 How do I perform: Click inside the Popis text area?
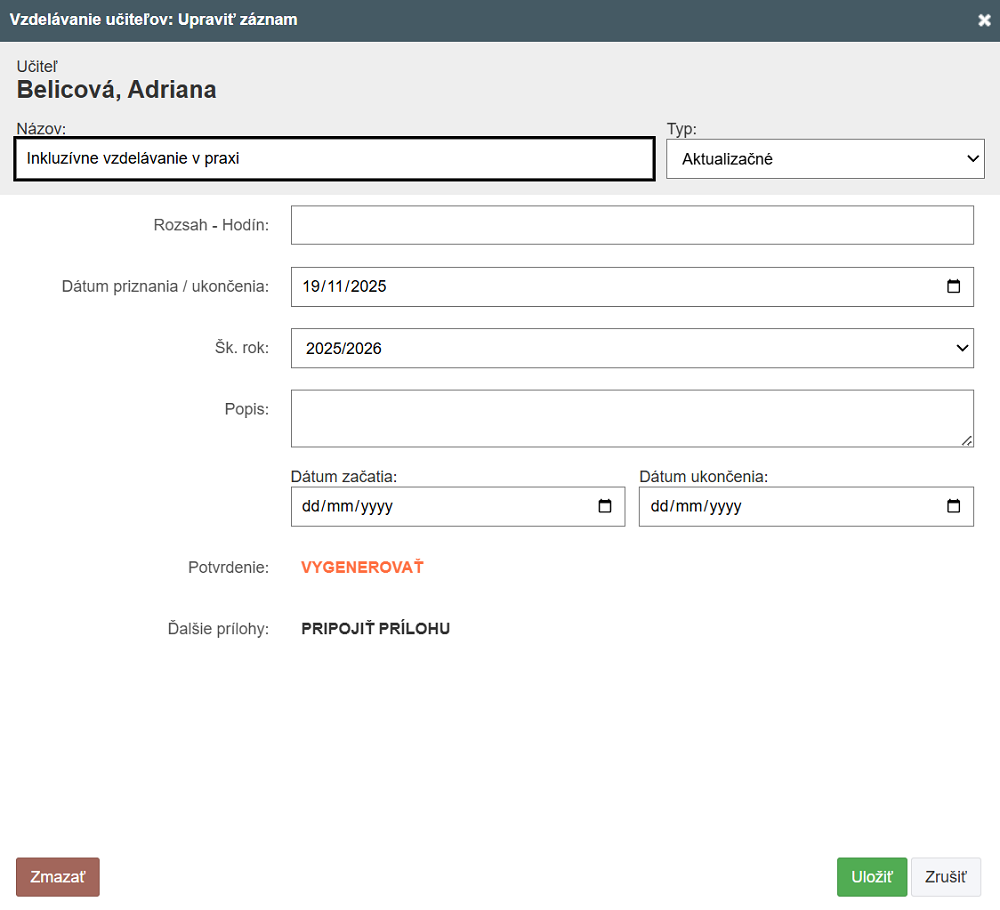(x=630, y=418)
